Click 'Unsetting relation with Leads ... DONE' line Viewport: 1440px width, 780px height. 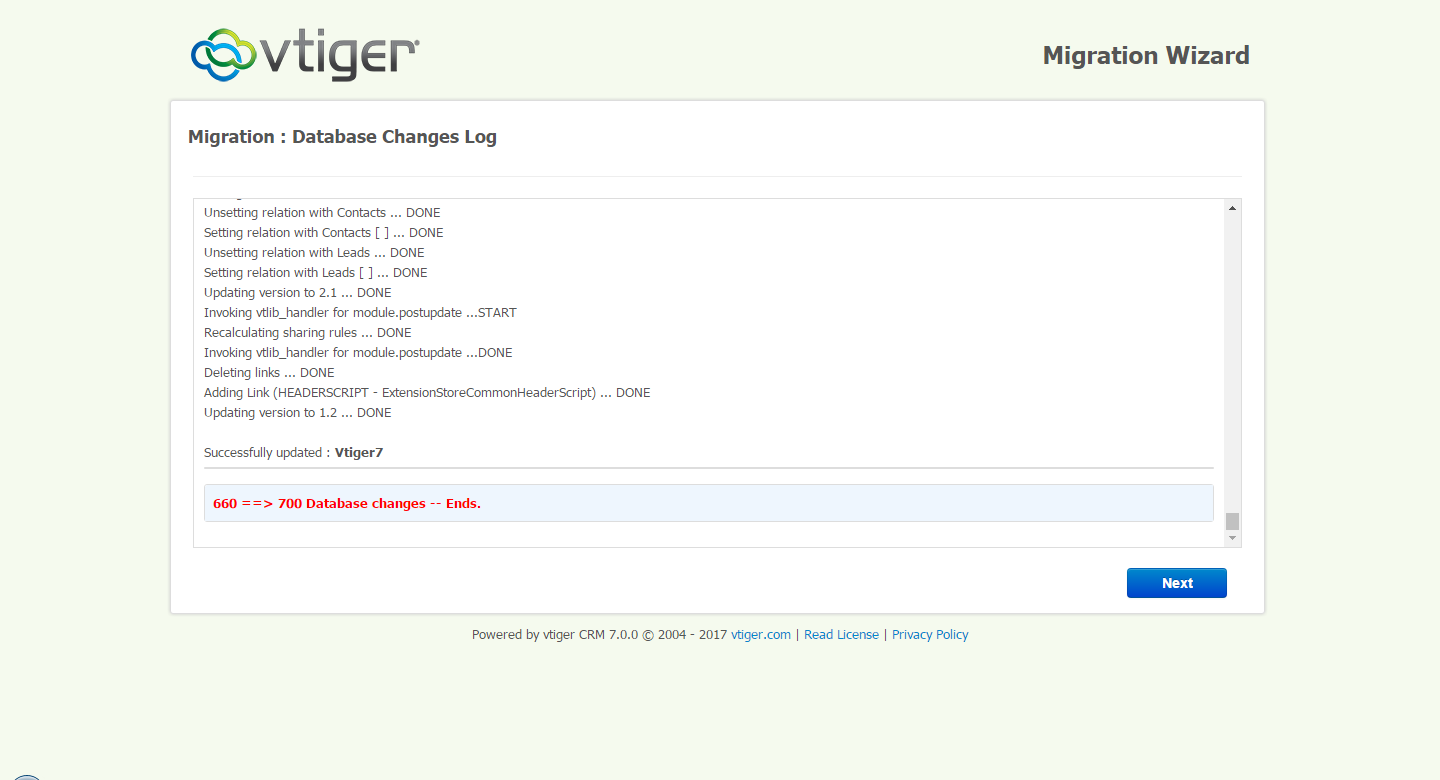314,253
